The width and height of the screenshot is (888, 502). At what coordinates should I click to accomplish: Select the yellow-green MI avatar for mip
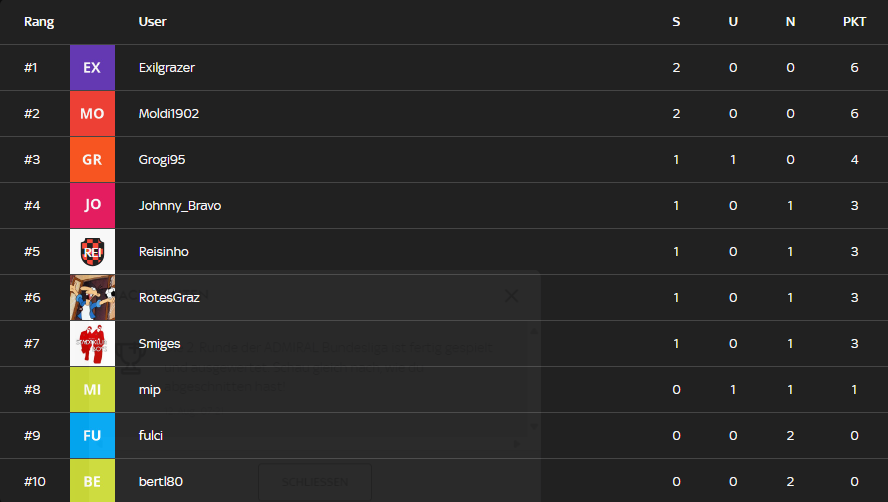[x=92, y=389]
